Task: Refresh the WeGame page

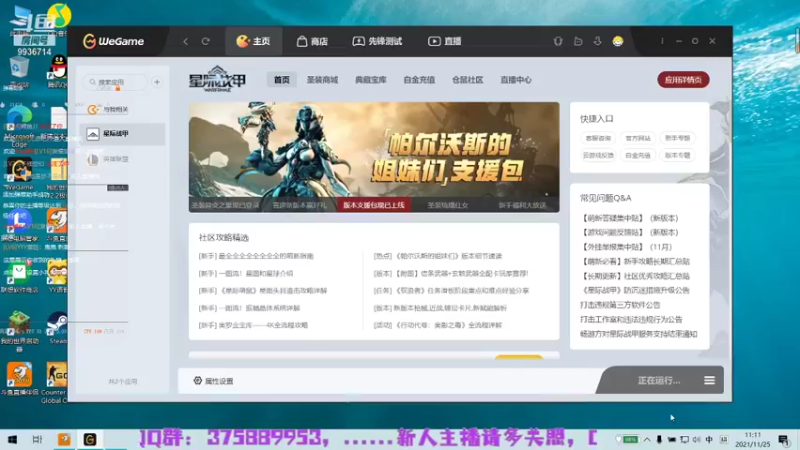Action: click(206, 41)
